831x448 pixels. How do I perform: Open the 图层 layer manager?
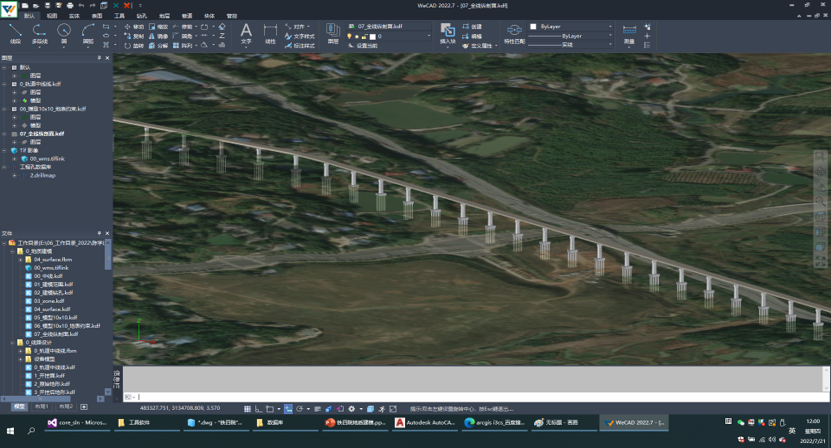coord(333,34)
